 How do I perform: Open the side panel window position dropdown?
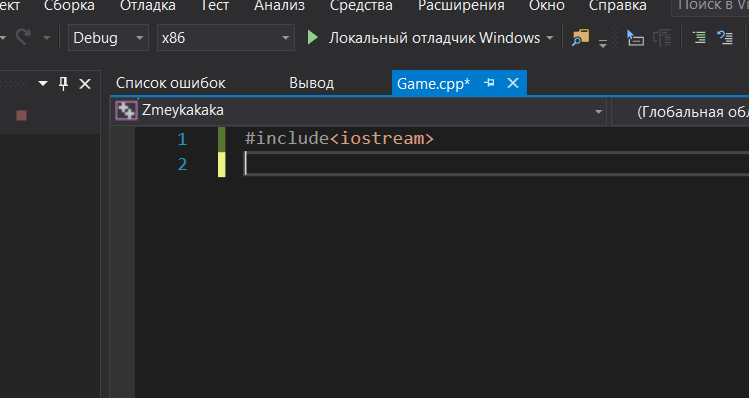click(43, 84)
